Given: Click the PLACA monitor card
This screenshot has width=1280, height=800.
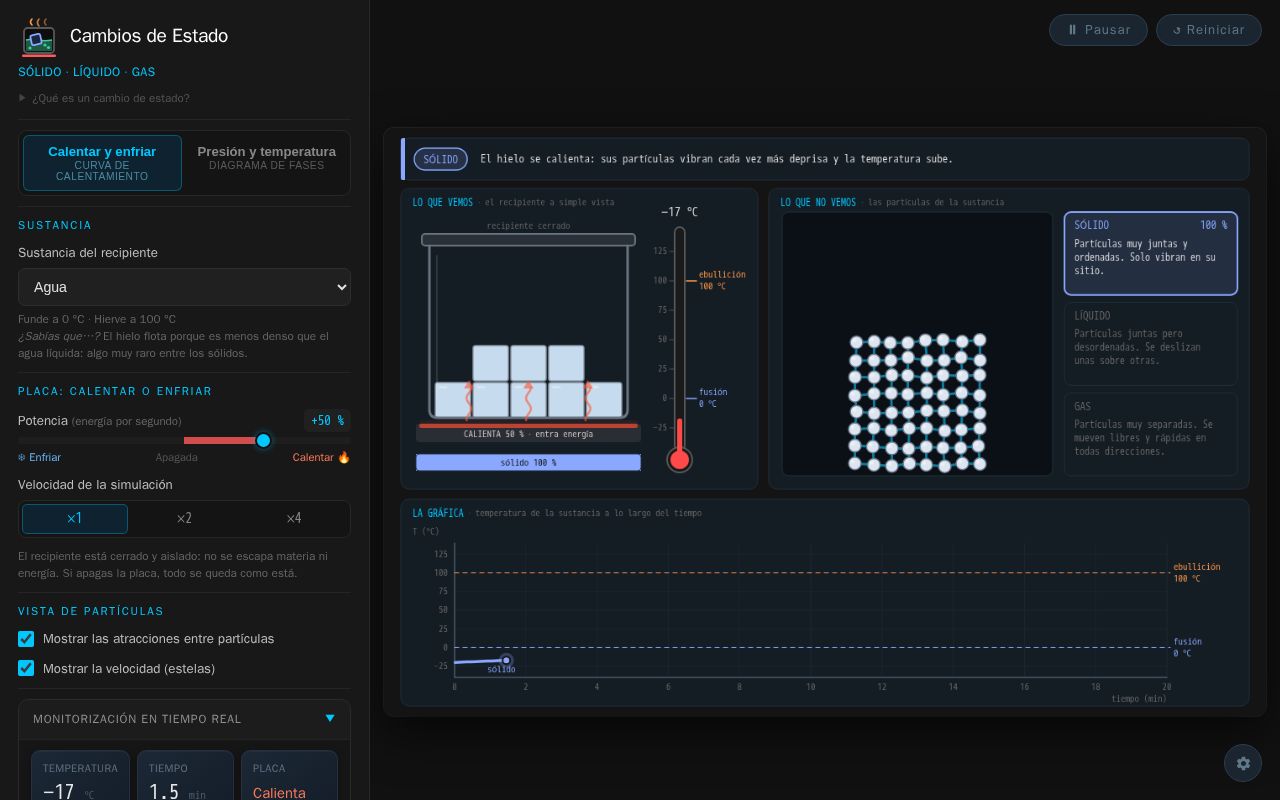Looking at the screenshot, I should coord(289,776).
